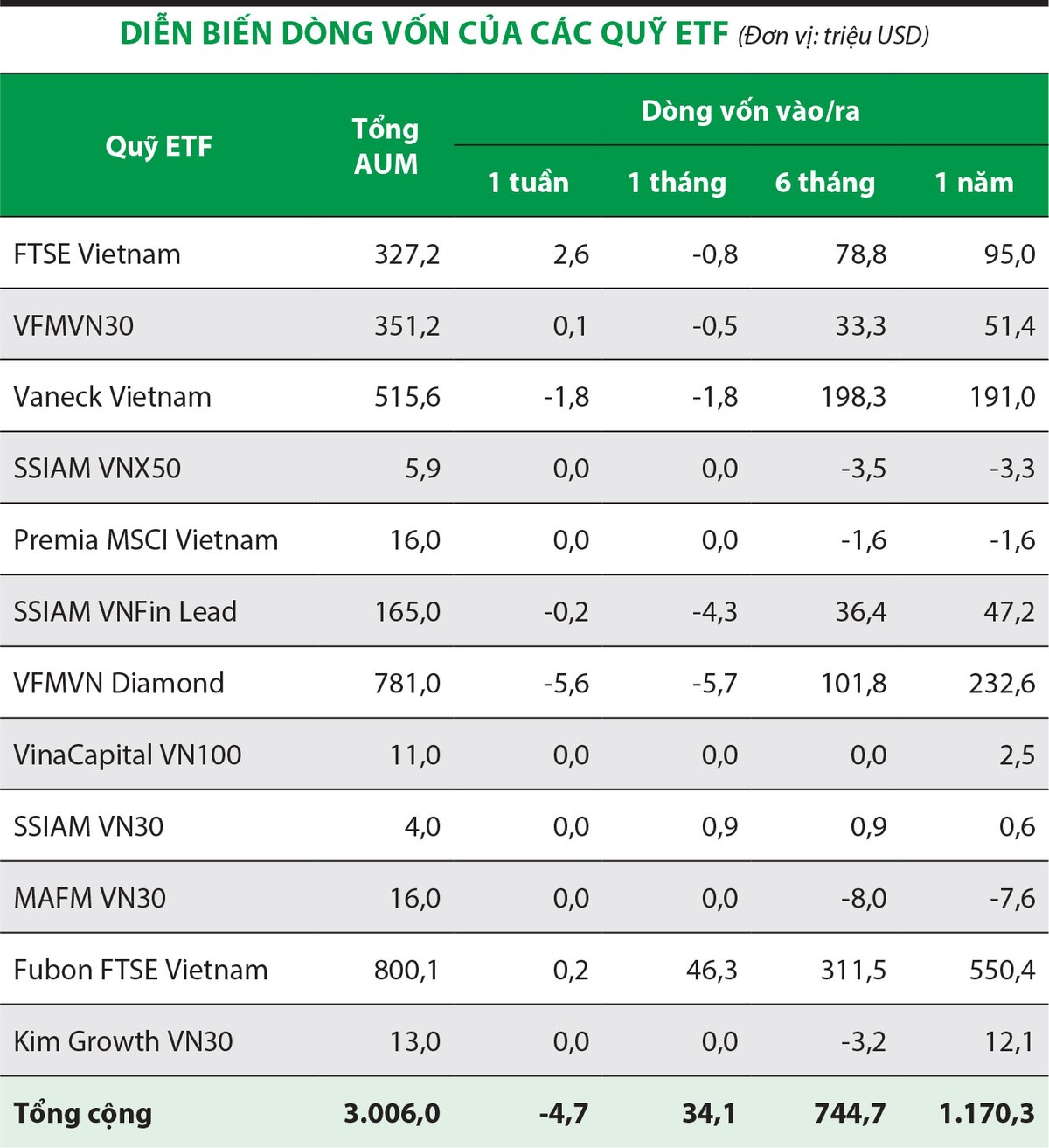Screen dimensions: 1049x1148
Task: Click the 'Quỹ ETF' column header
Action: tap(158, 146)
